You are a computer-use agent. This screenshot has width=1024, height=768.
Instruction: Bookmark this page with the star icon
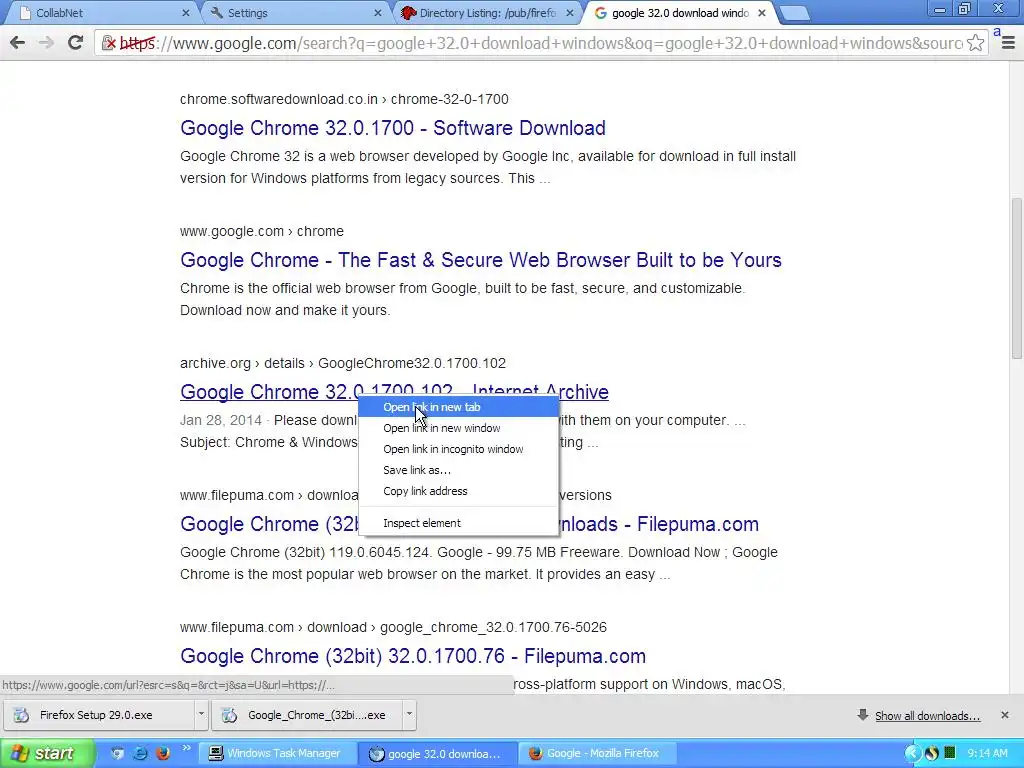(975, 43)
